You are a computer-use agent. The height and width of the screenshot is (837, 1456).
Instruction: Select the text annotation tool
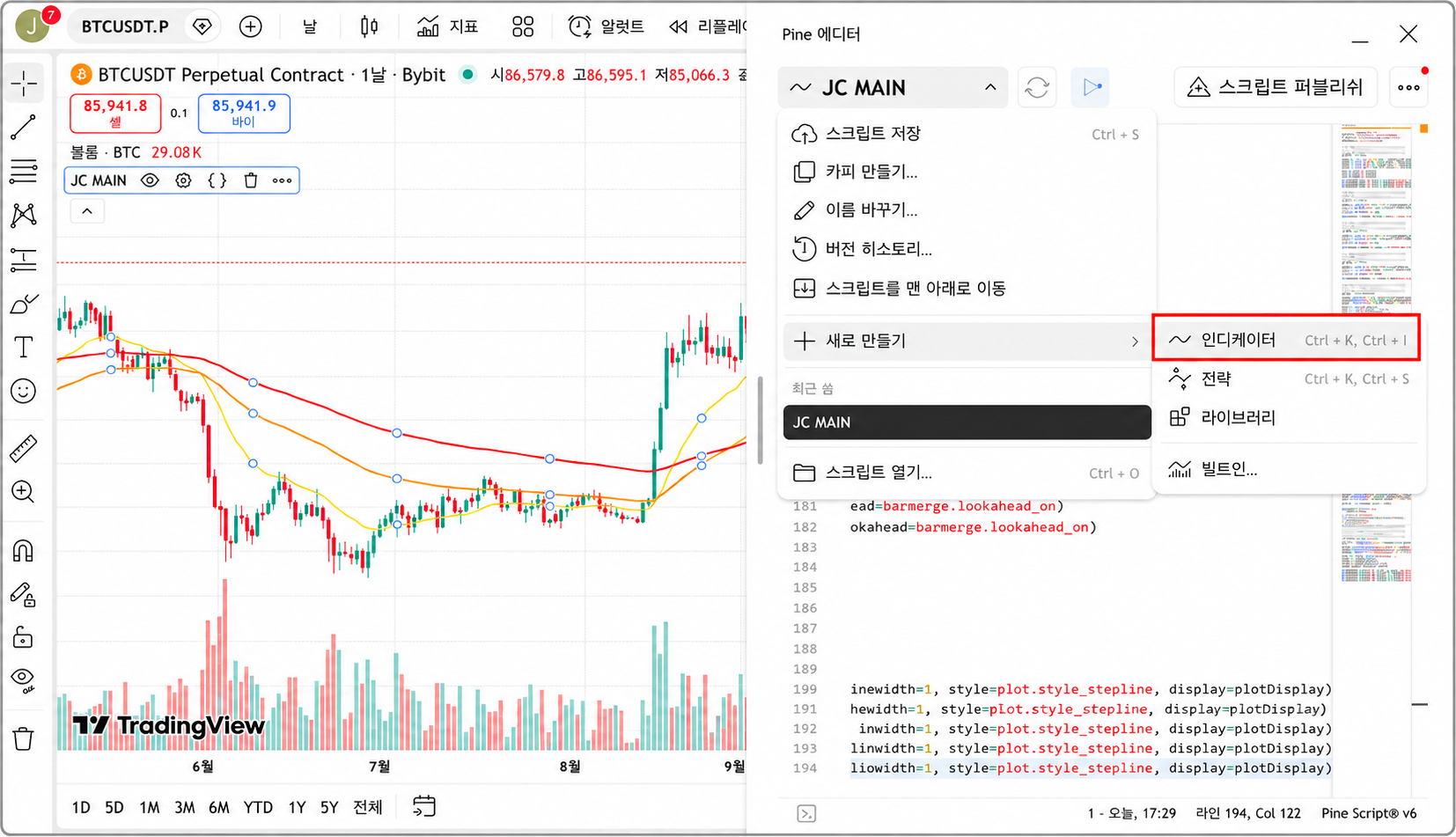[x=24, y=348]
